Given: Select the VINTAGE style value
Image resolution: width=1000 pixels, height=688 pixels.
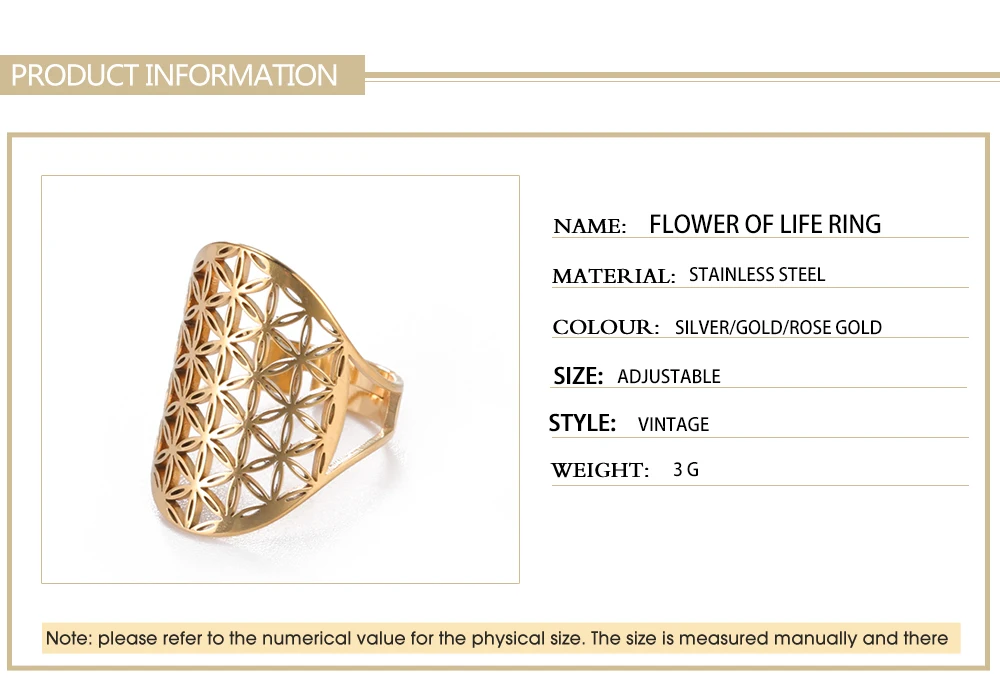Looking at the screenshot, I should (673, 424).
